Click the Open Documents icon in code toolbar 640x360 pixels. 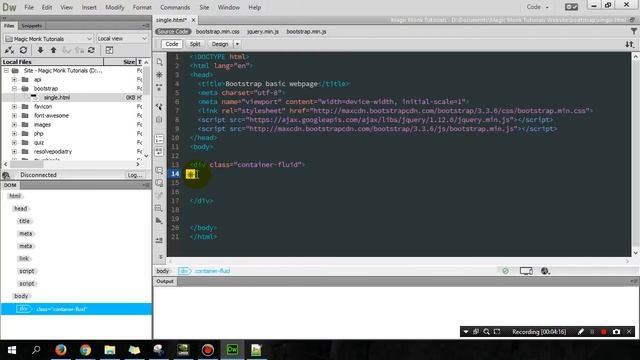click(x=159, y=62)
